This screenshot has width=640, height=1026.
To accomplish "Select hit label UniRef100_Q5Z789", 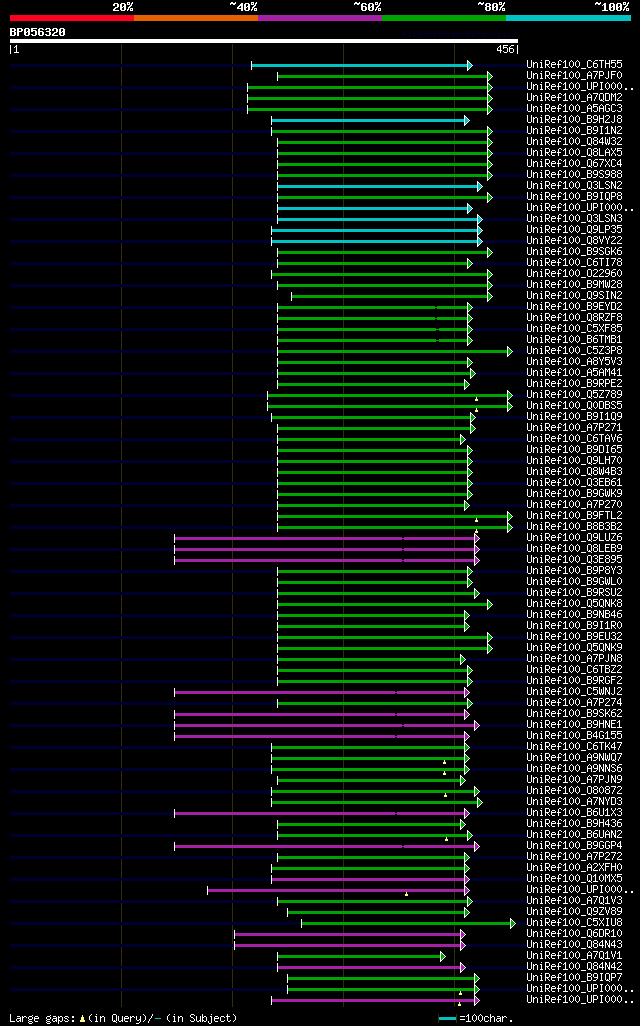I will coord(575,395).
